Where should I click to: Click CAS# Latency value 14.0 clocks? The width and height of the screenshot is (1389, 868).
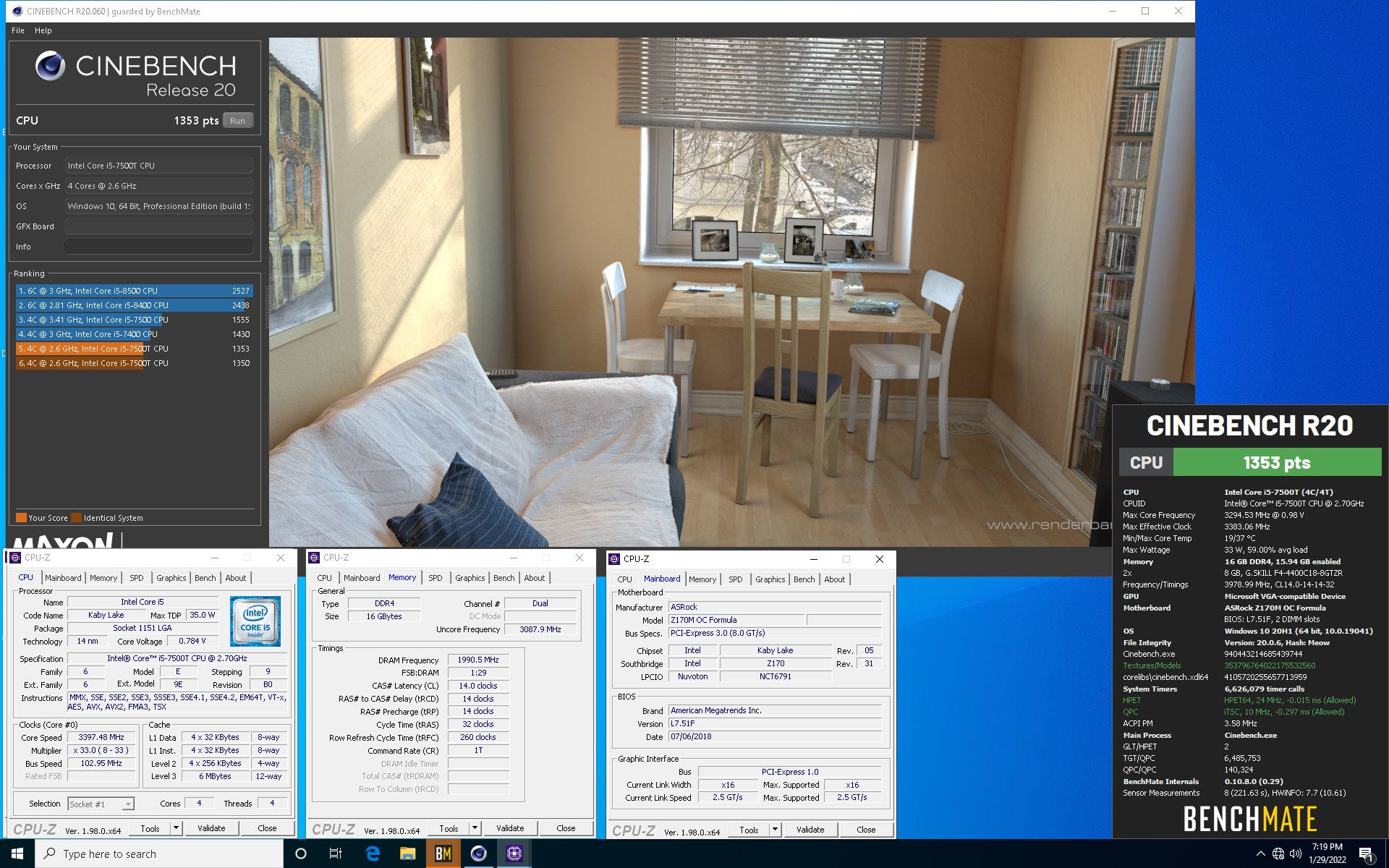tap(478, 686)
